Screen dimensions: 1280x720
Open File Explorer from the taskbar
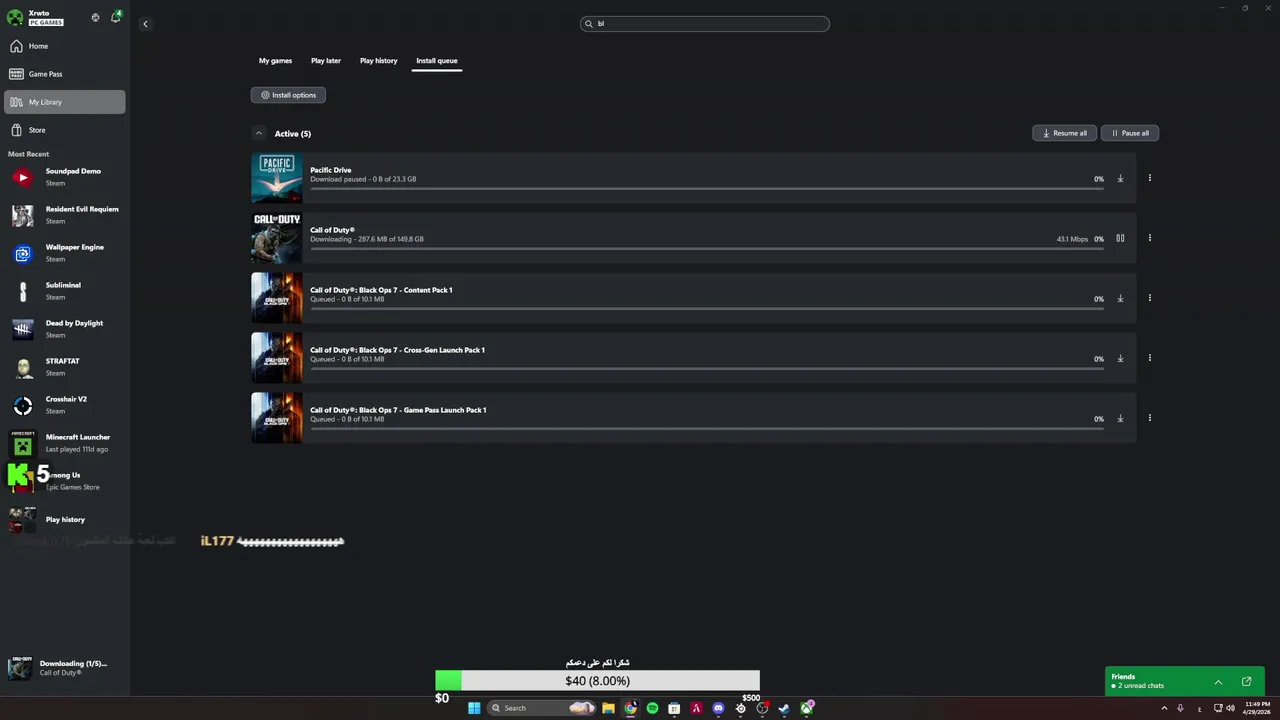(608, 708)
